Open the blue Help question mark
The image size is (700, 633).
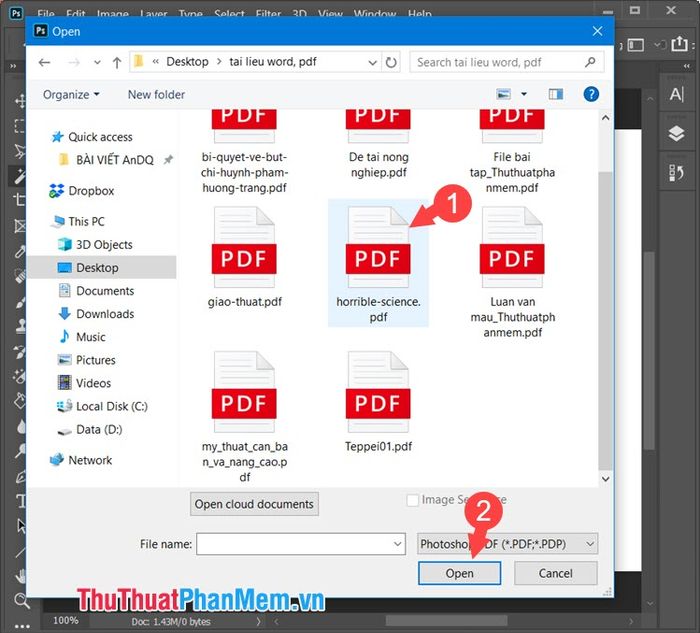click(591, 94)
